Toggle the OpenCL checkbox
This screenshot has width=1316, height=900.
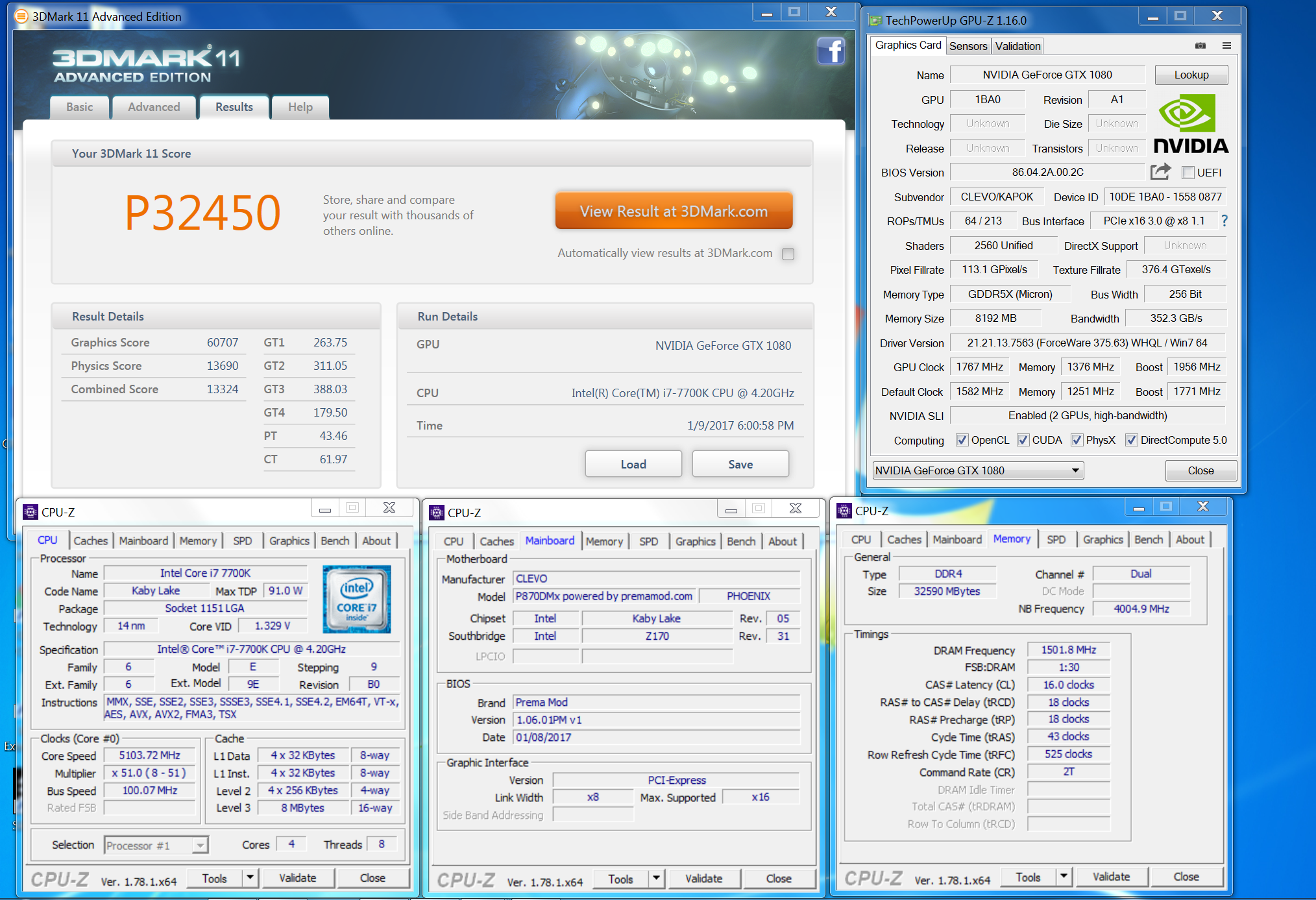coord(962,440)
